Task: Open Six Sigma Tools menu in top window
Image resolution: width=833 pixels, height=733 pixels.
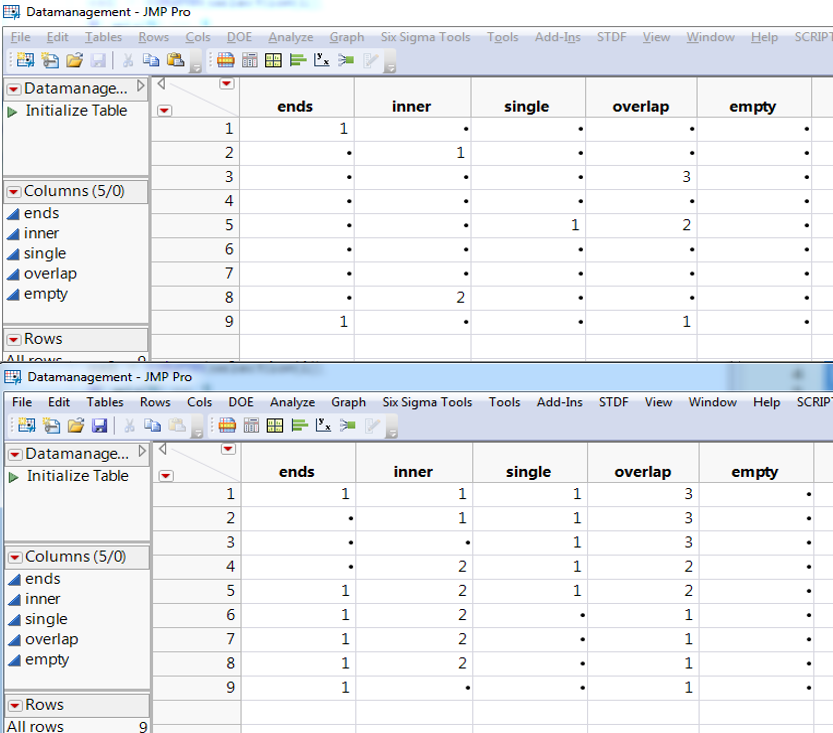Action: [425, 37]
